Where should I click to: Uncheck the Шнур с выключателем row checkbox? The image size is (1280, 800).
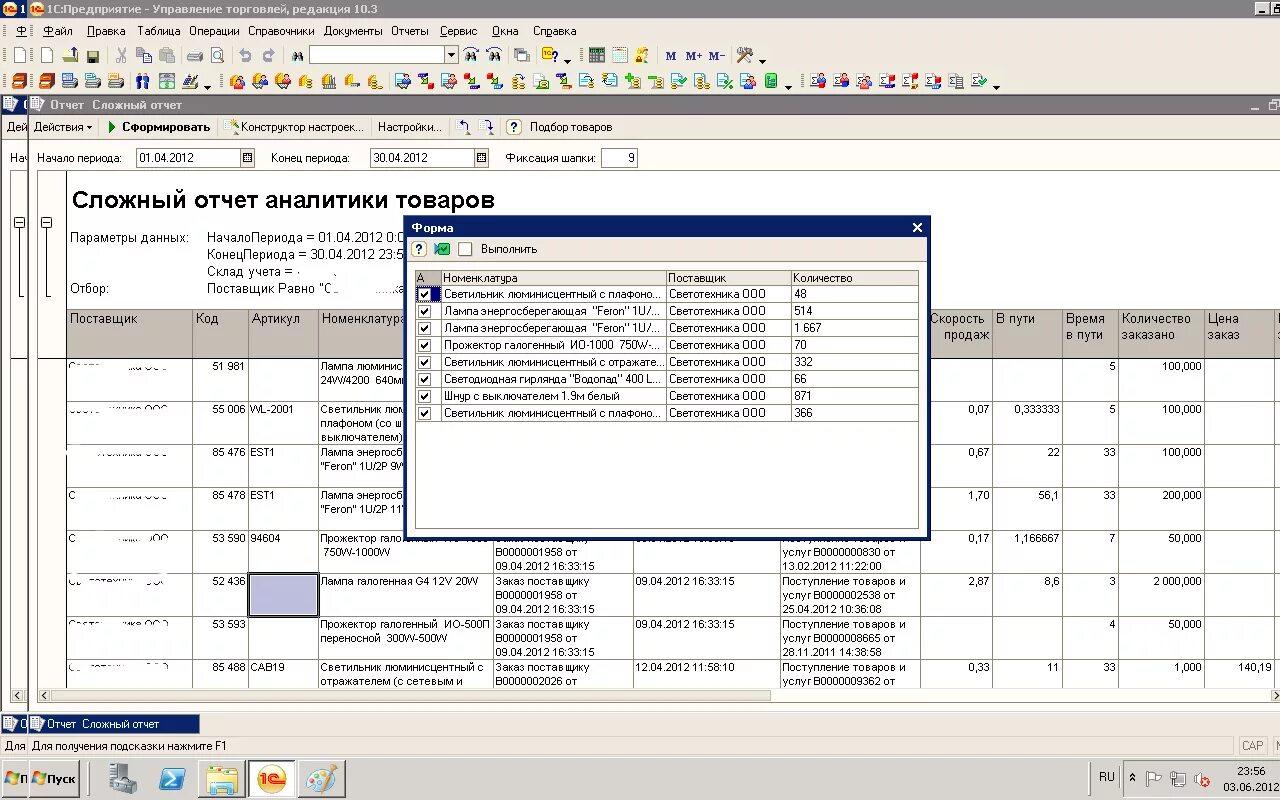coord(425,396)
